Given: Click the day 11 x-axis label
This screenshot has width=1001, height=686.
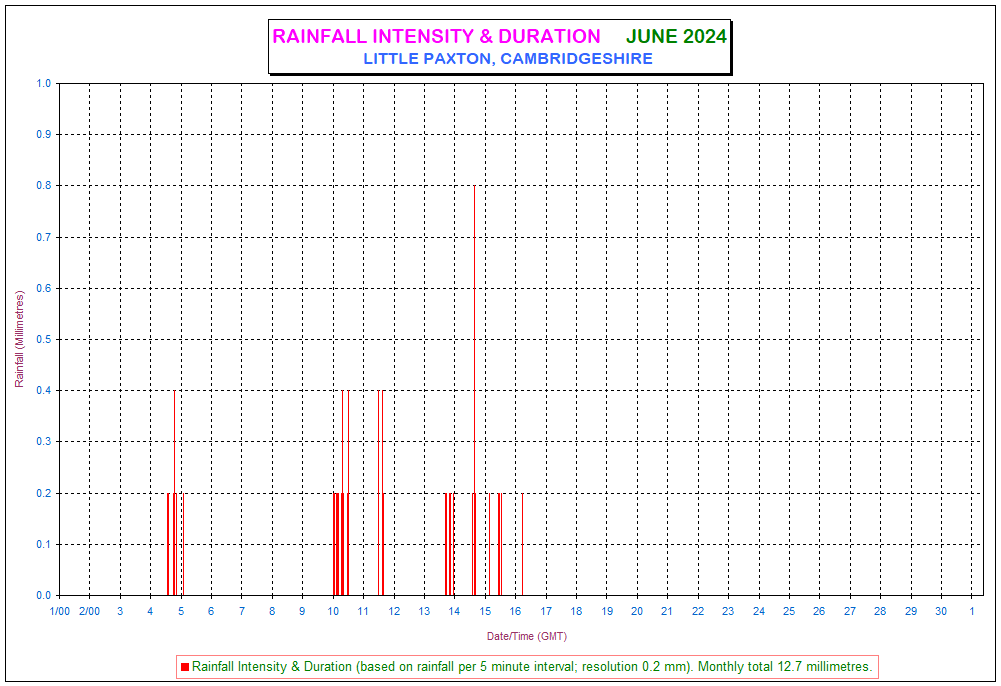Looking at the screenshot, I should pyautogui.click(x=363, y=611).
